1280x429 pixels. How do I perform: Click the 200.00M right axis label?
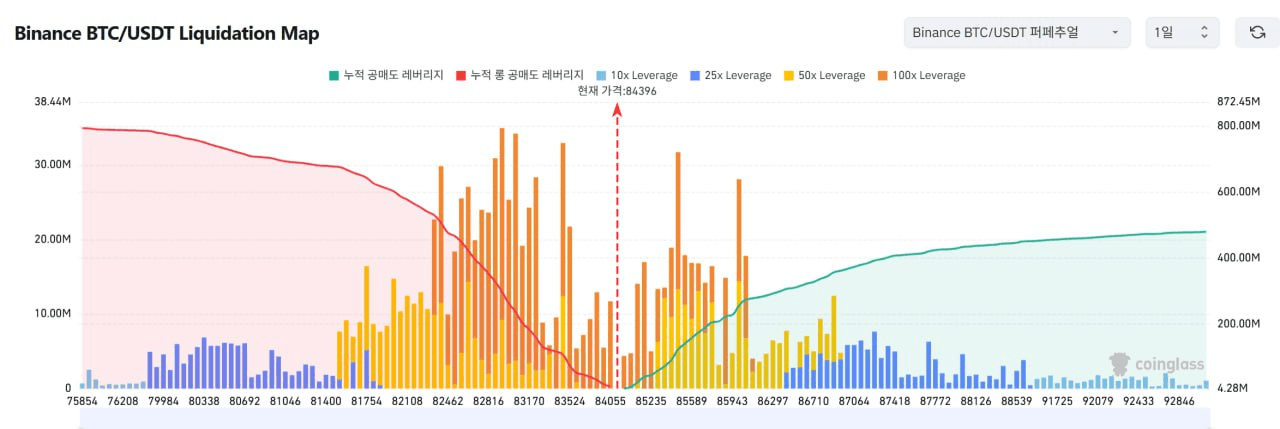click(x=1238, y=324)
